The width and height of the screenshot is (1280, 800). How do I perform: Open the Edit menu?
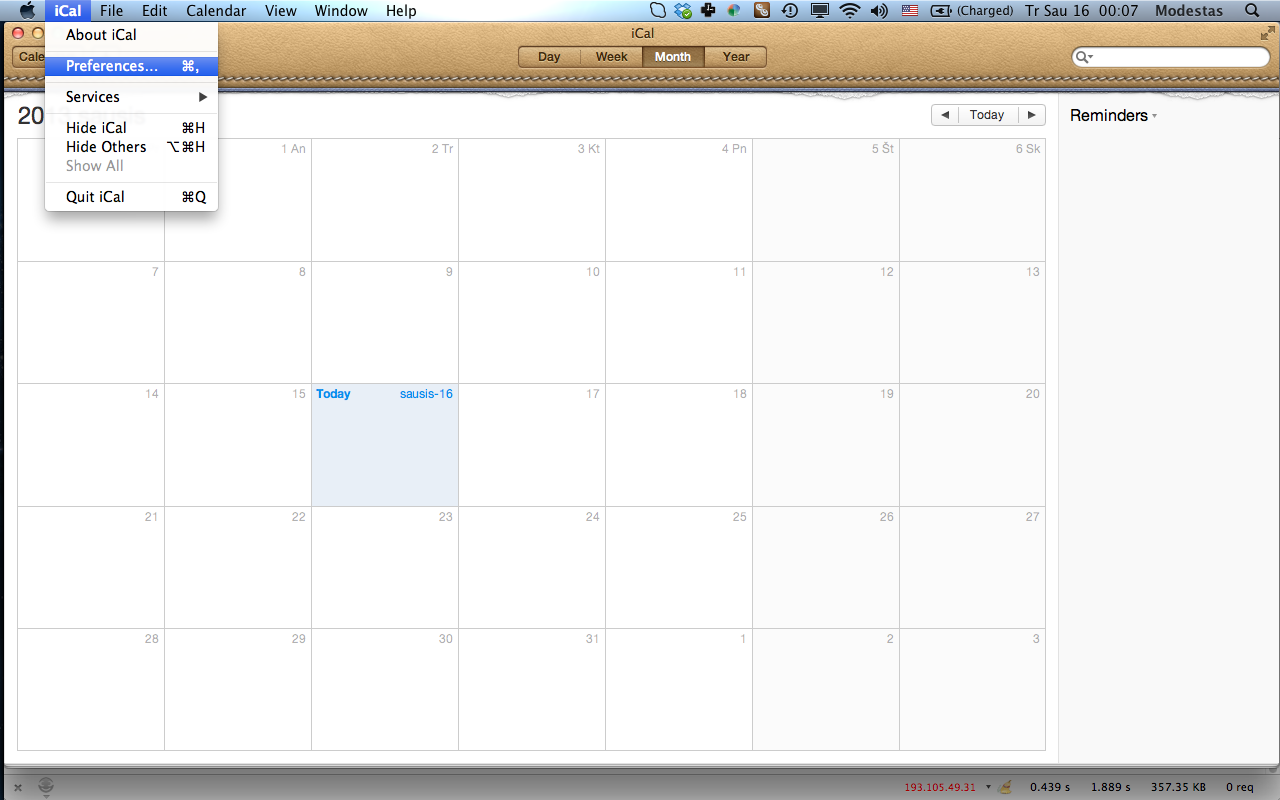click(x=154, y=11)
